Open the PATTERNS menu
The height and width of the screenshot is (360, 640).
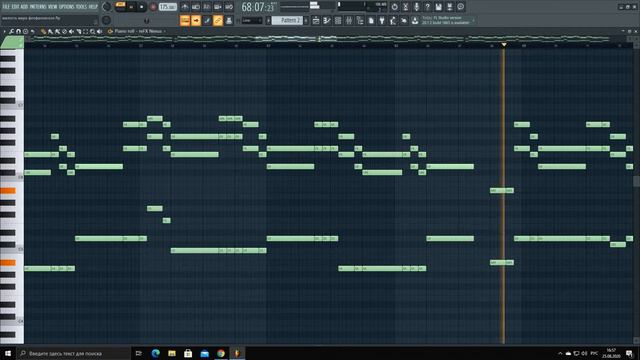(x=38, y=7)
